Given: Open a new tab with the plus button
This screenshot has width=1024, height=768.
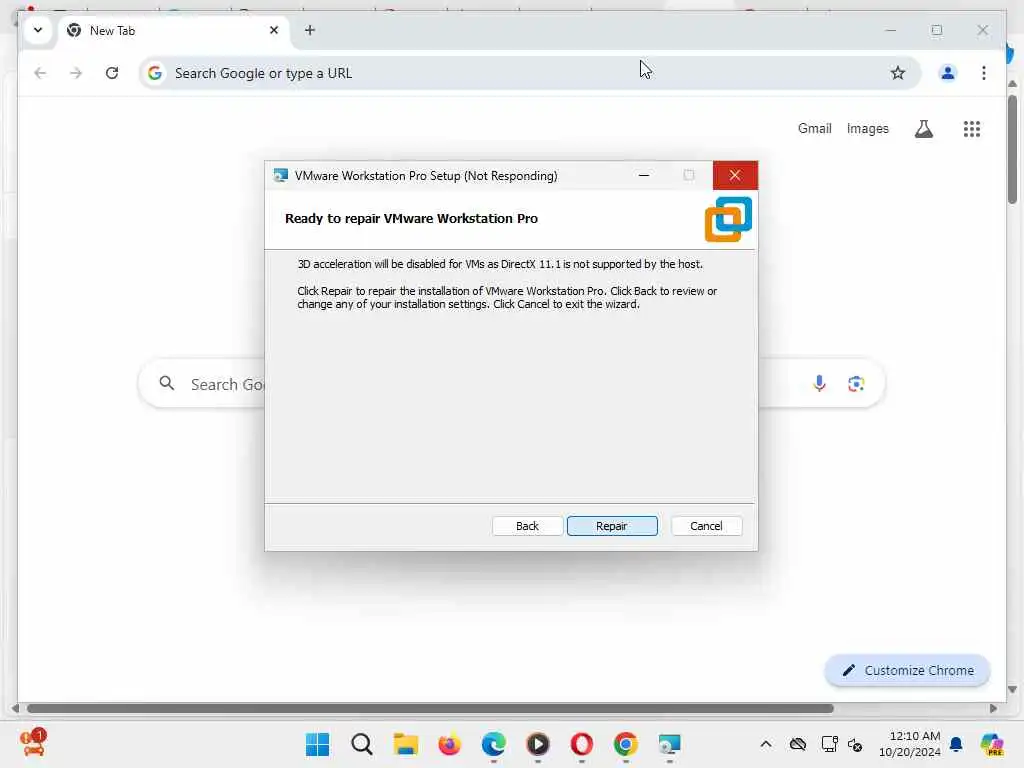Looking at the screenshot, I should click(x=310, y=30).
